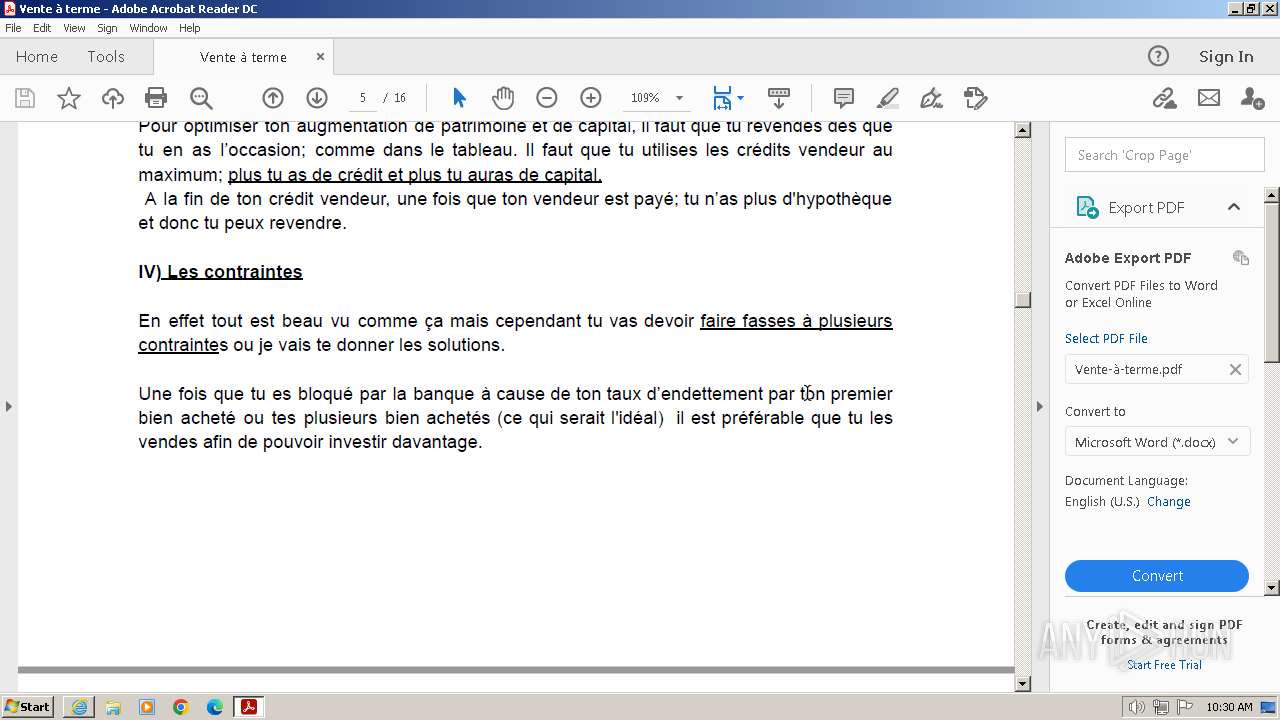Click the document scroll up arrow
This screenshot has height=720, width=1280.
click(1023, 130)
